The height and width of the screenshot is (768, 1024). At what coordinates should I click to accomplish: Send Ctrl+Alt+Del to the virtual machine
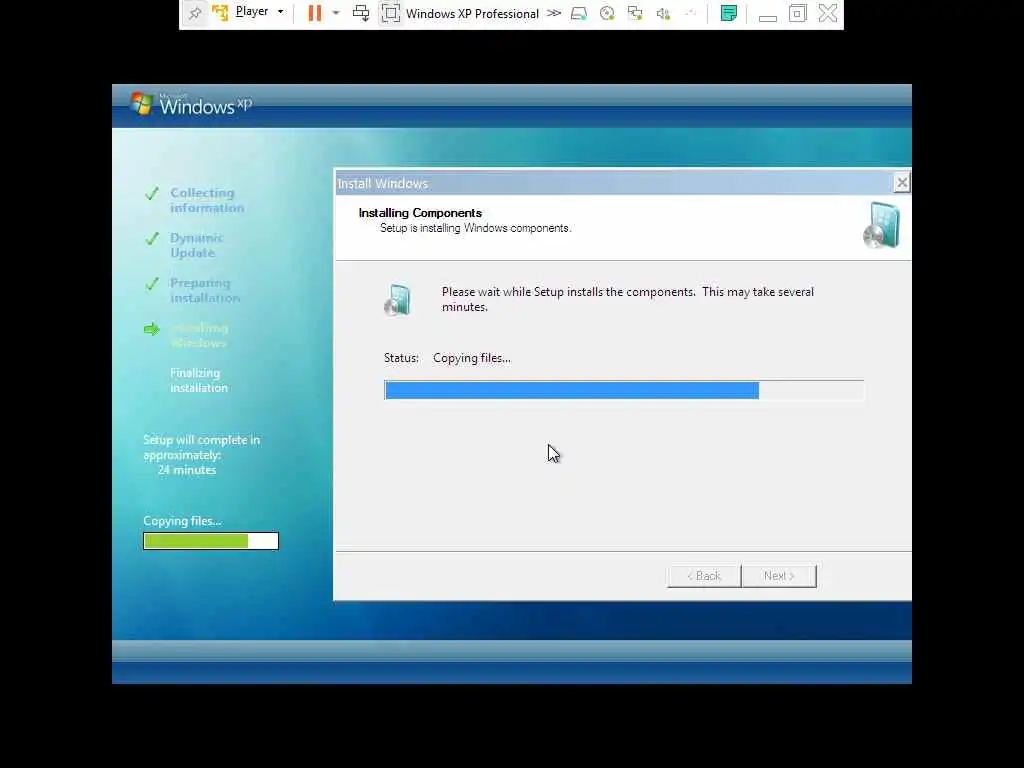point(360,13)
